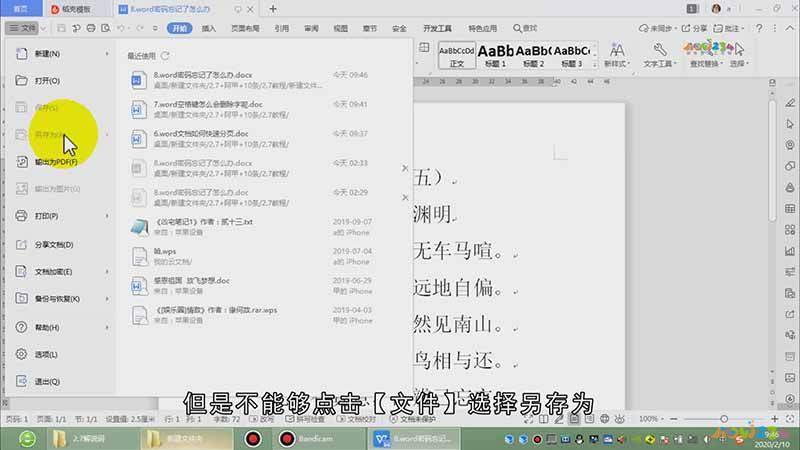Refresh the 最近使用 recent files list
Viewport: 800px width, 450px height.
pyautogui.click(x=165, y=55)
